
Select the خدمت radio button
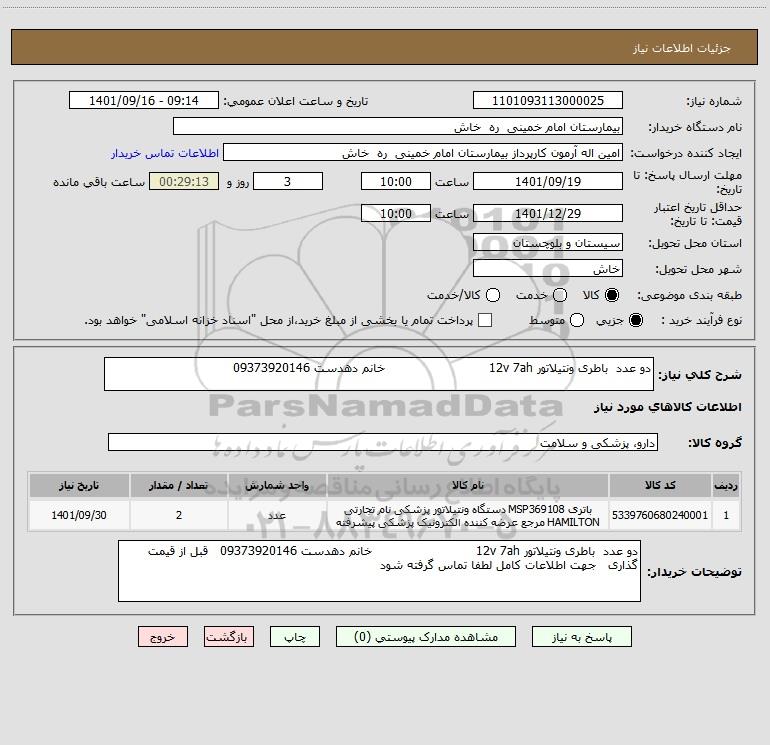(x=560, y=295)
